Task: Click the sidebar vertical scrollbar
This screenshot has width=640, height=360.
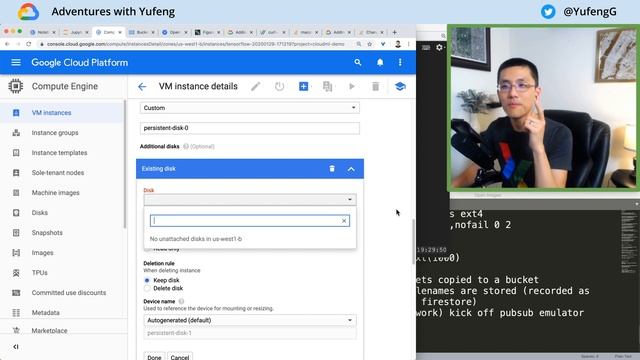Action: tap(125, 163)
